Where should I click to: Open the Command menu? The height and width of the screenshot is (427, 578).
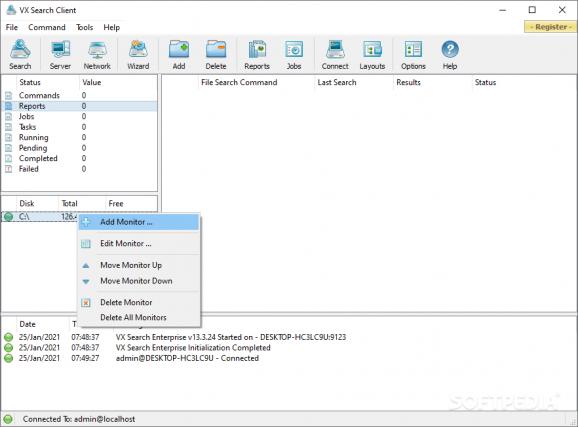47,27
